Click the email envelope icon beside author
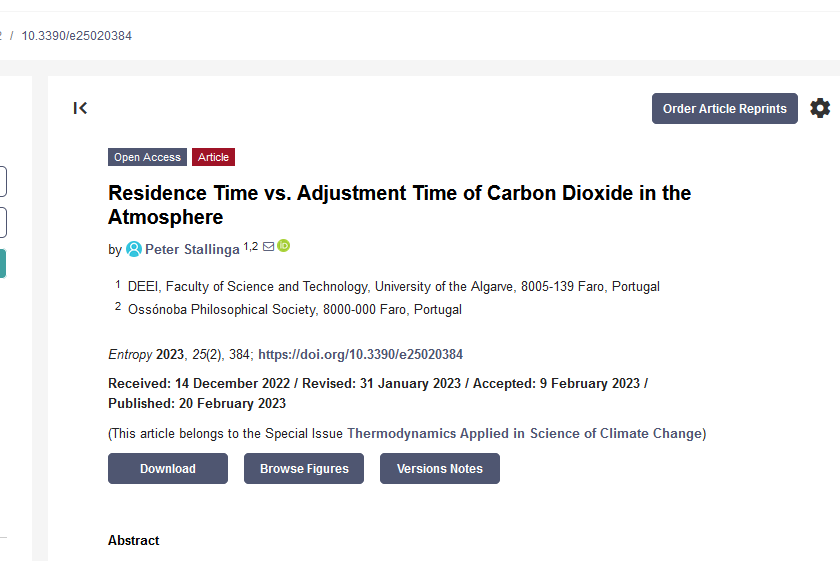The height and width of the screenshot is (561, 840). [268, 246]
